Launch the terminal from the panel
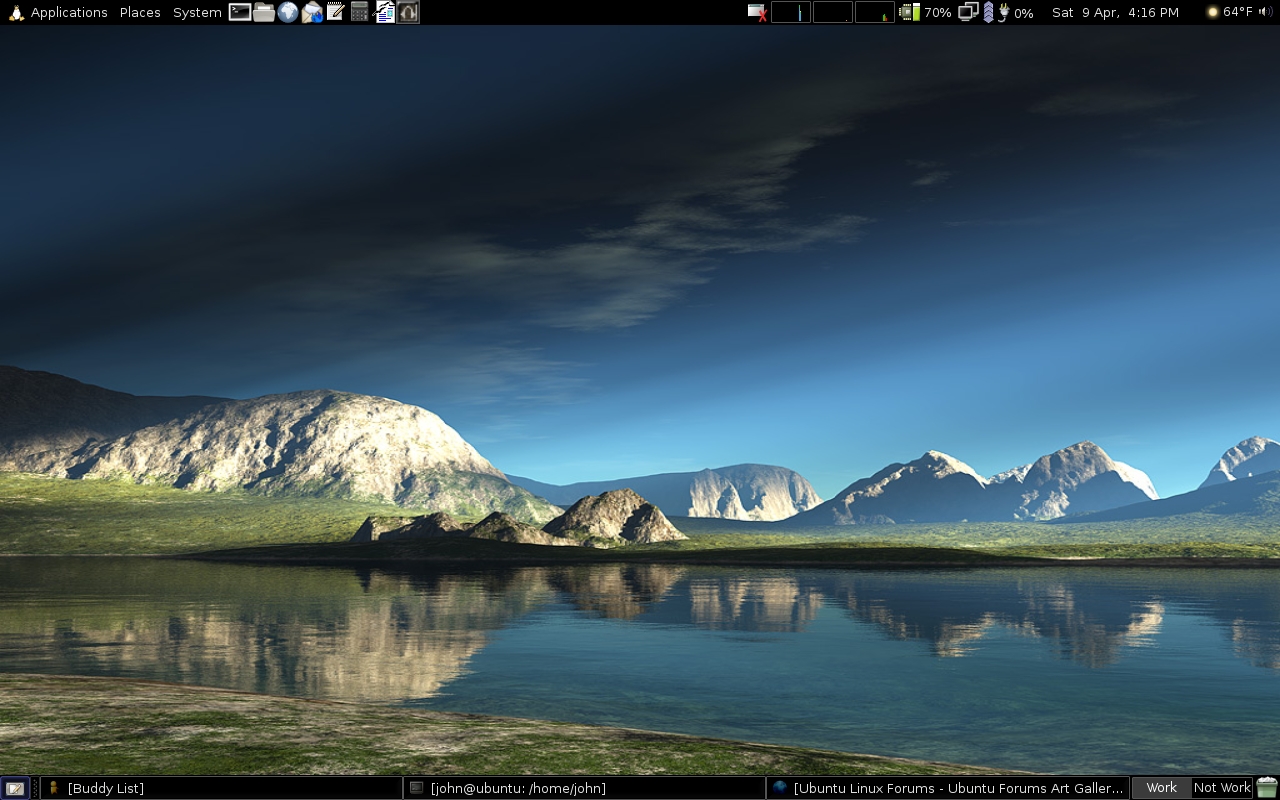Viewport: 1280px width, 800px height. [240, 12]
